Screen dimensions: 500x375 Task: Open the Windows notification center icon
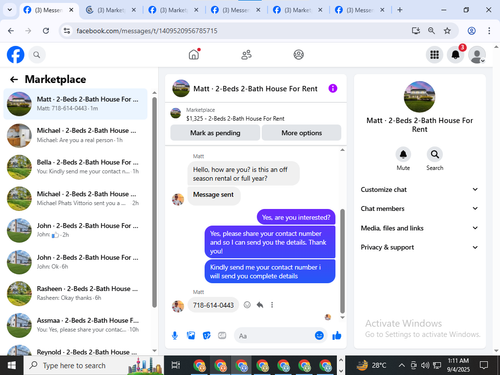pos(484,365)
